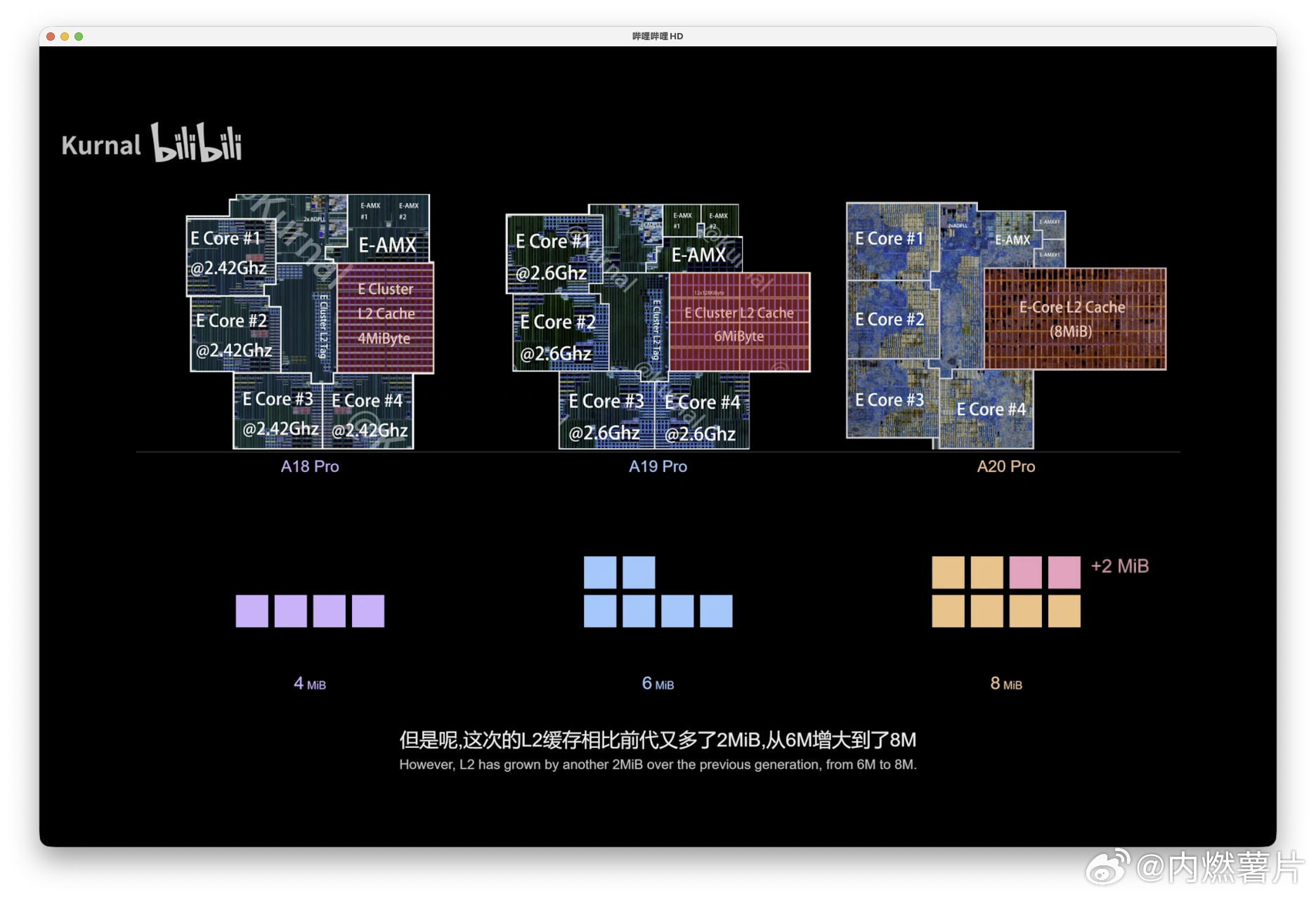Click the A18 Pro die shot image
This screenshot has width=1316, height=899.
coord(310,322)
